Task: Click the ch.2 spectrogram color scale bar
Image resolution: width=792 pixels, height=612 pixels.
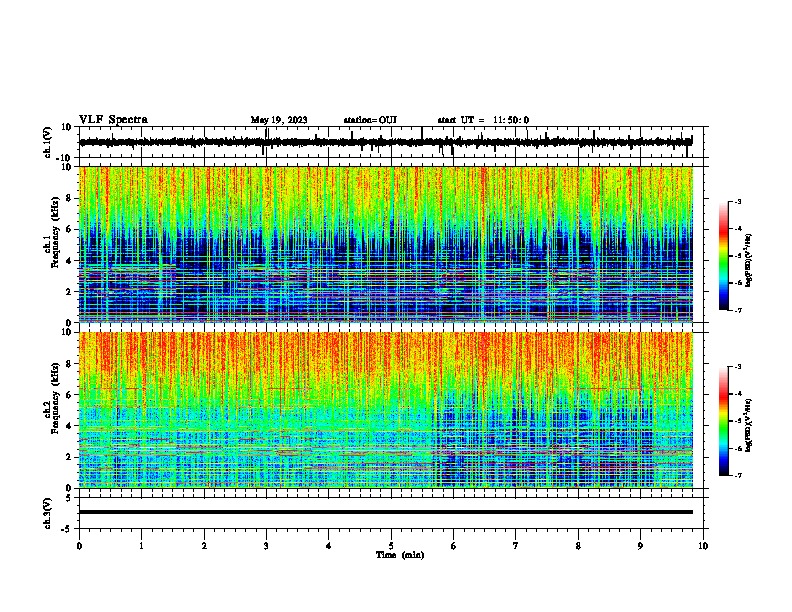Action: [x=723, y=421]
